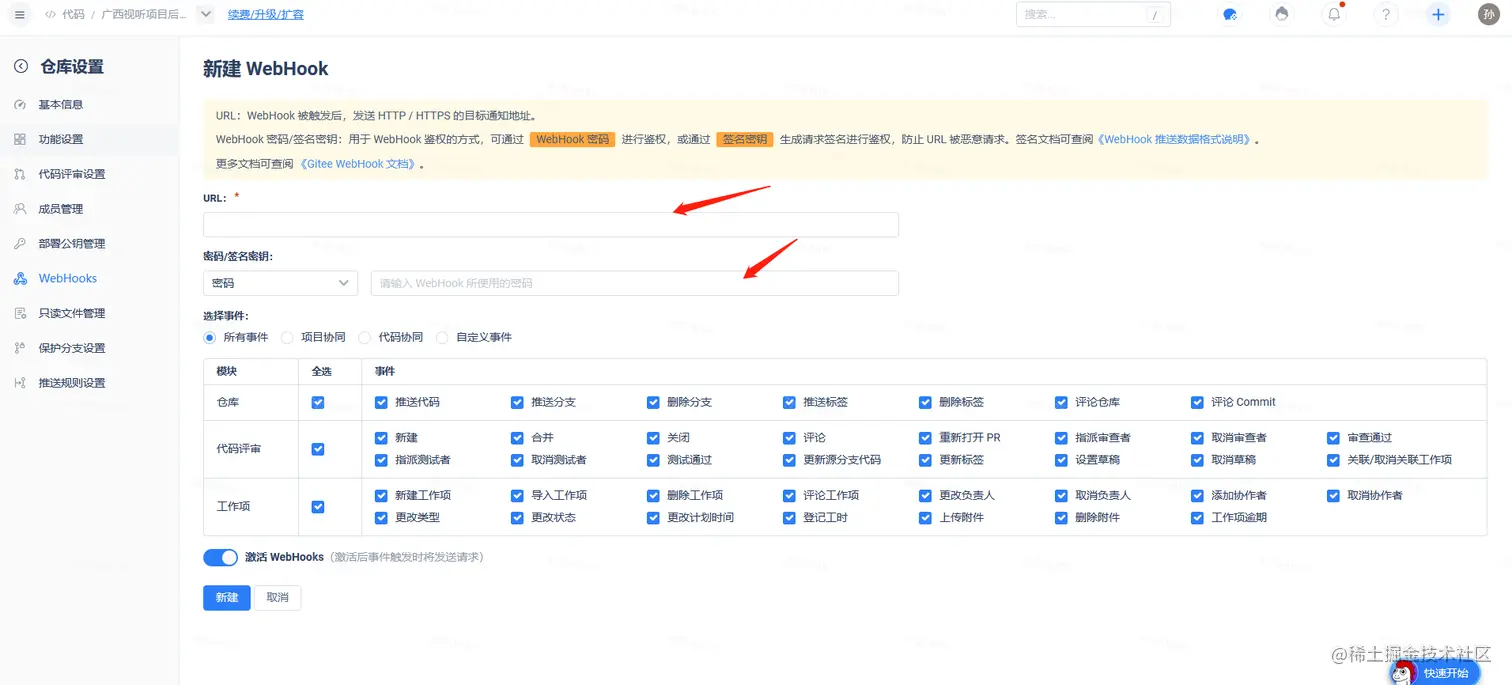Click the blue plus create icon

point(1438,14)
